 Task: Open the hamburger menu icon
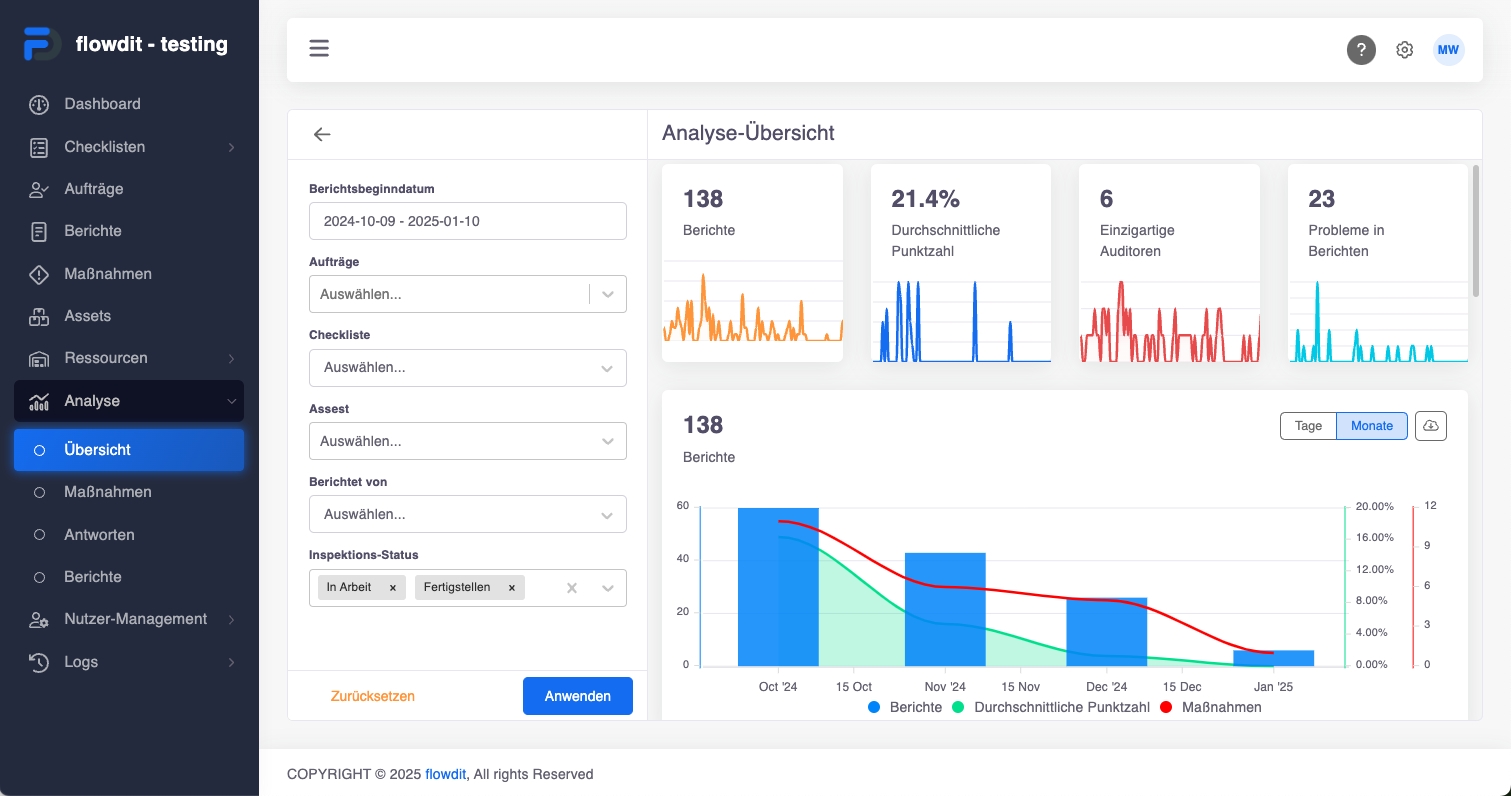pyautogui.click(x=319, y=48)
